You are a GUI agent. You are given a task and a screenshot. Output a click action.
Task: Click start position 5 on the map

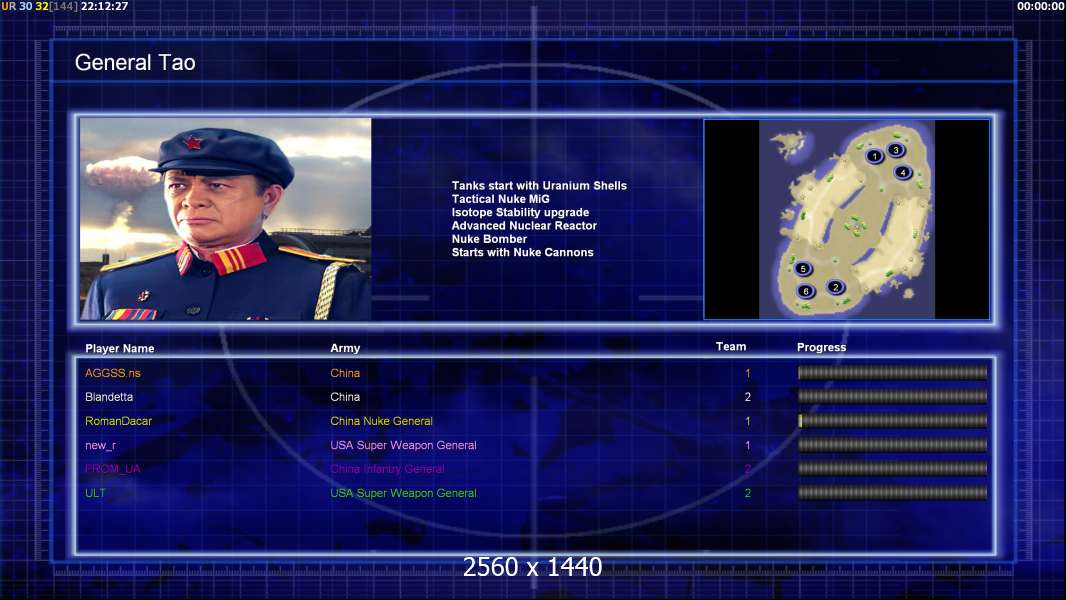(x=803, y=268)
